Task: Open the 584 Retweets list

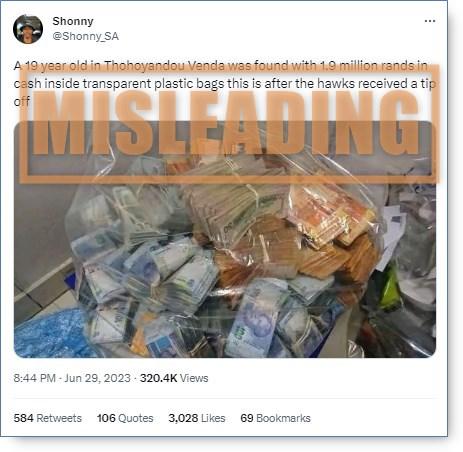Action: (48, 418)
